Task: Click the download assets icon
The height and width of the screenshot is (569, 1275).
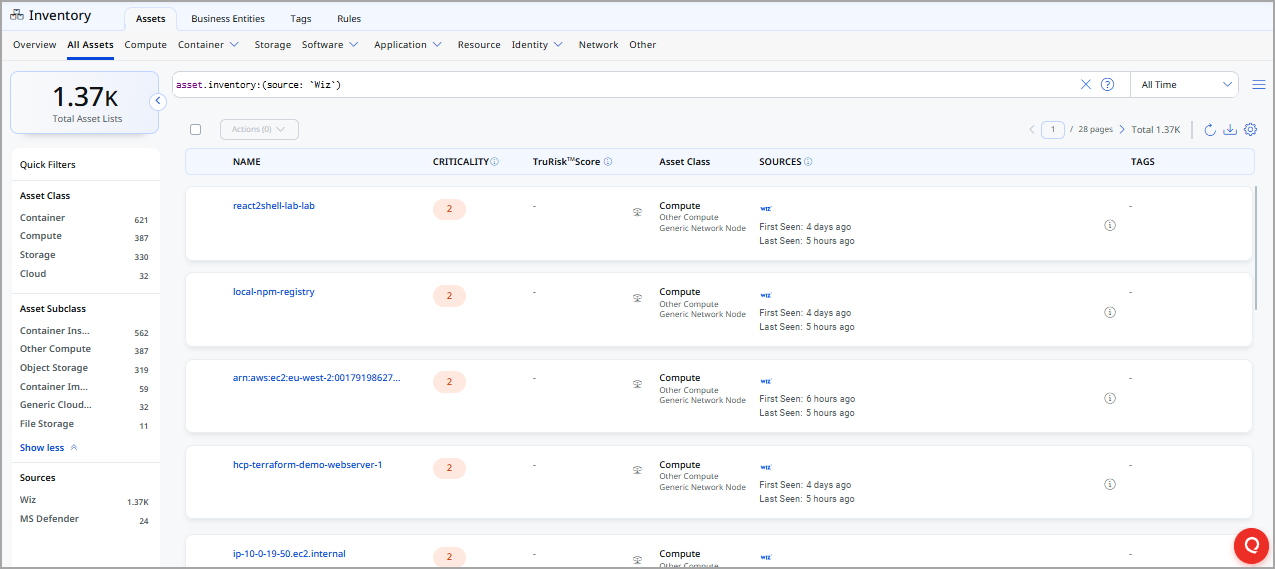Action: 1230,130
